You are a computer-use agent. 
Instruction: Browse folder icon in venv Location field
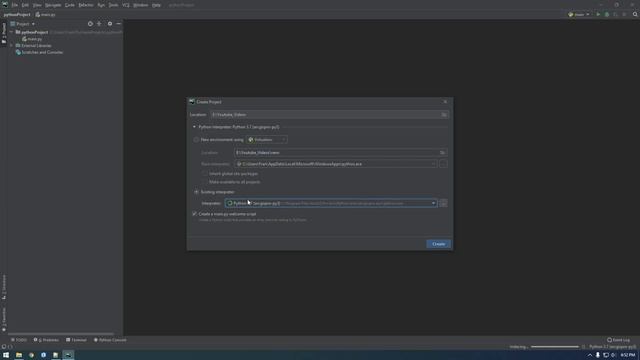[442, 152]
